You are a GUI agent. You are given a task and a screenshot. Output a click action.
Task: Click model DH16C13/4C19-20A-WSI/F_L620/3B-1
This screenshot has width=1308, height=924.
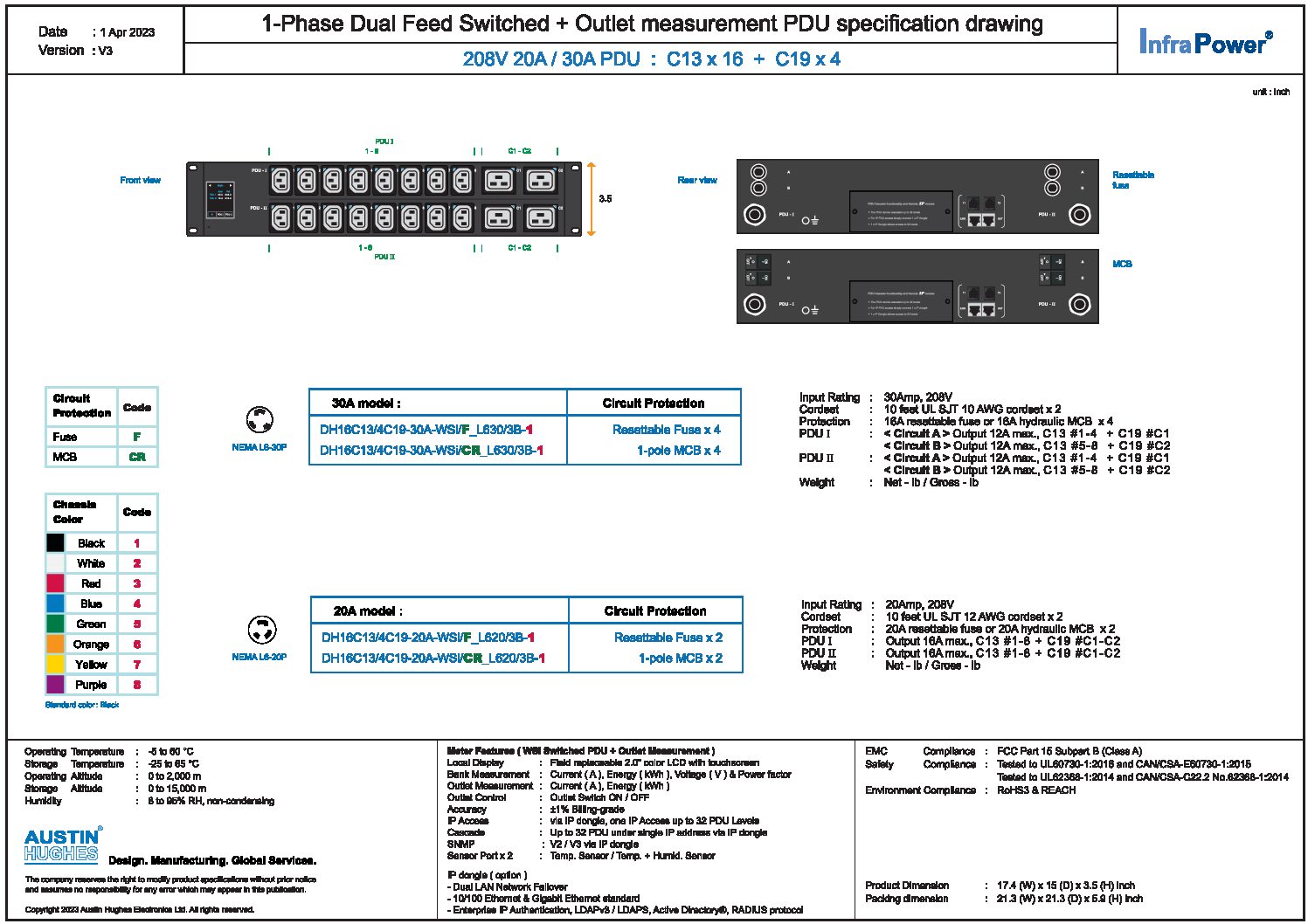click(x=428, y=638)
